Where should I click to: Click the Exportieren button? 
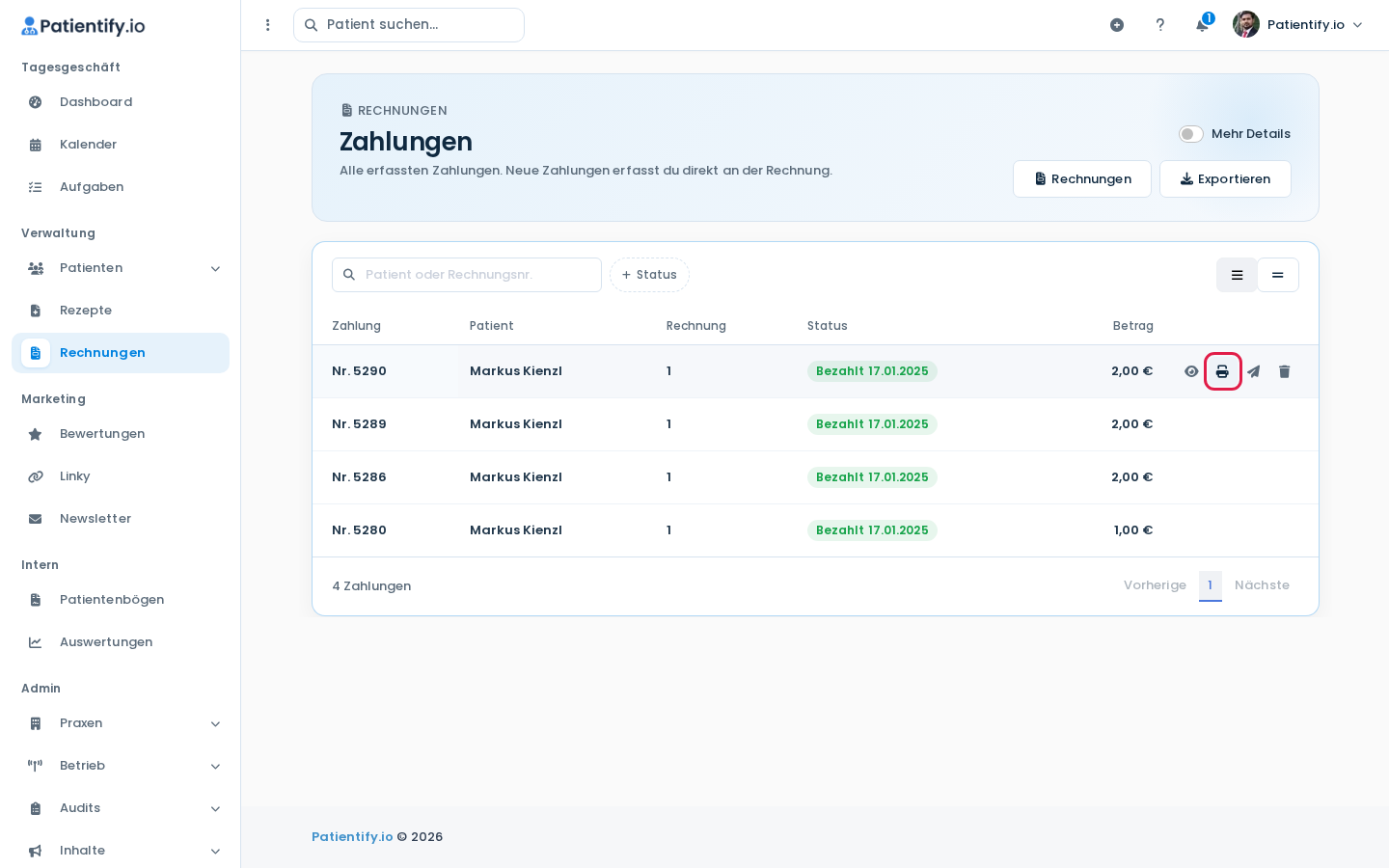tap(1225, 179)
